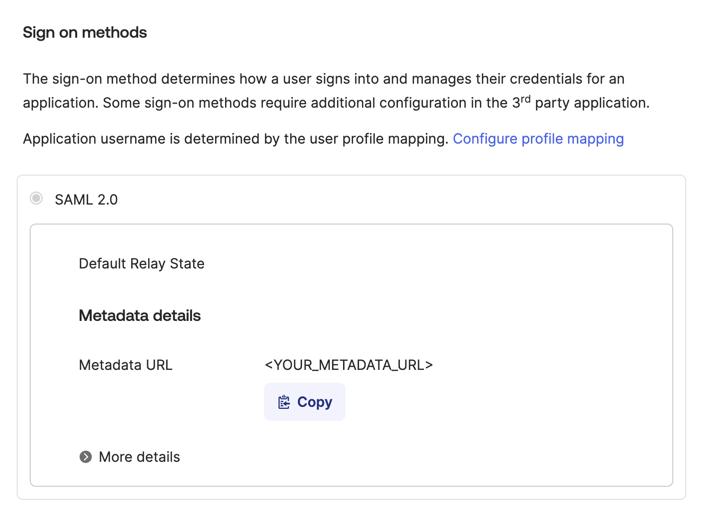Click inside the SAML 2.0 settings panel
Image resolution: width=703 pixels, height=515 pixels.
pyautogui.click(x=352, y=355)
